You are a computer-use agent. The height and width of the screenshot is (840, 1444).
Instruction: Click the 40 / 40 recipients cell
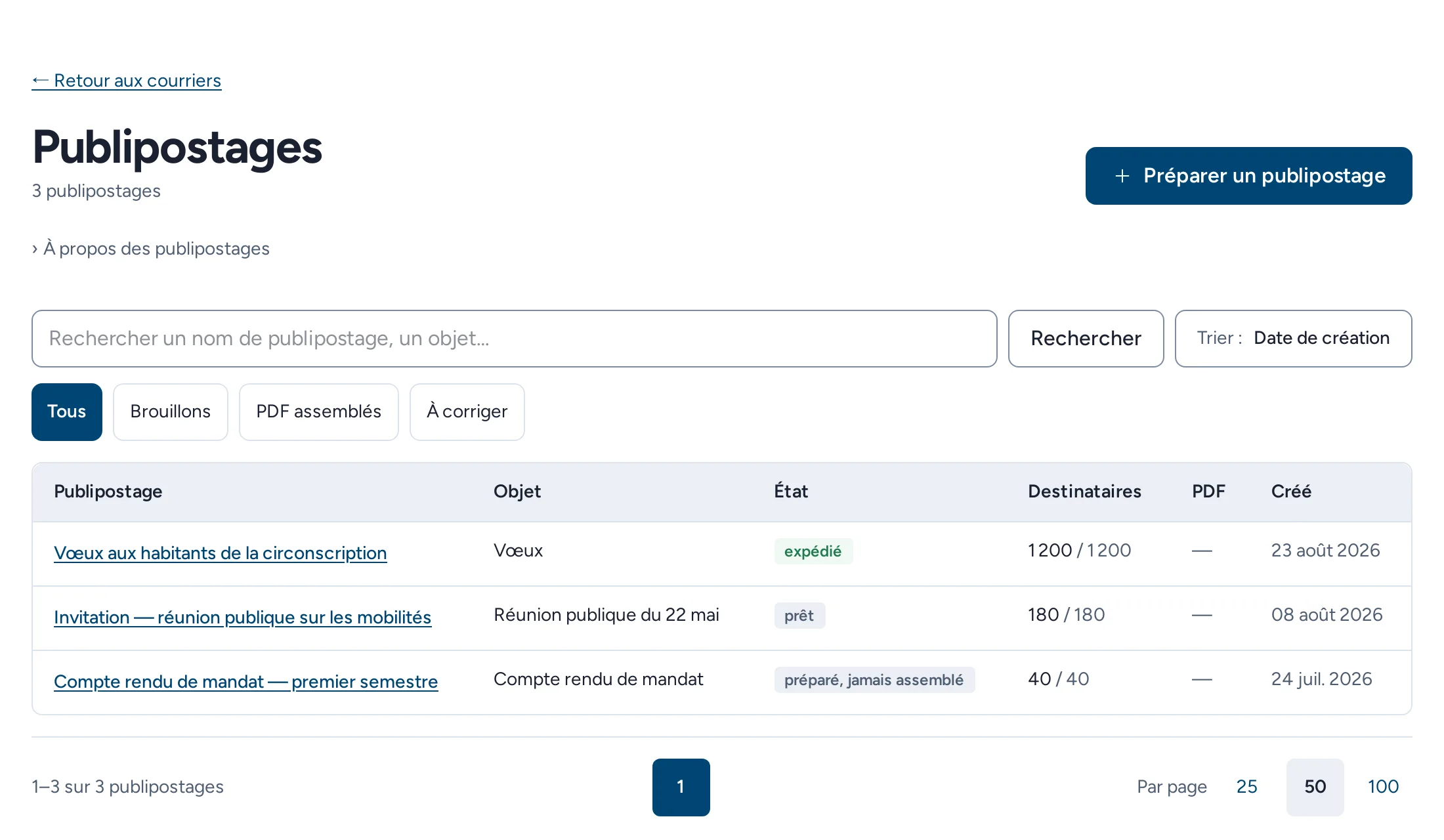(1058, 679)
